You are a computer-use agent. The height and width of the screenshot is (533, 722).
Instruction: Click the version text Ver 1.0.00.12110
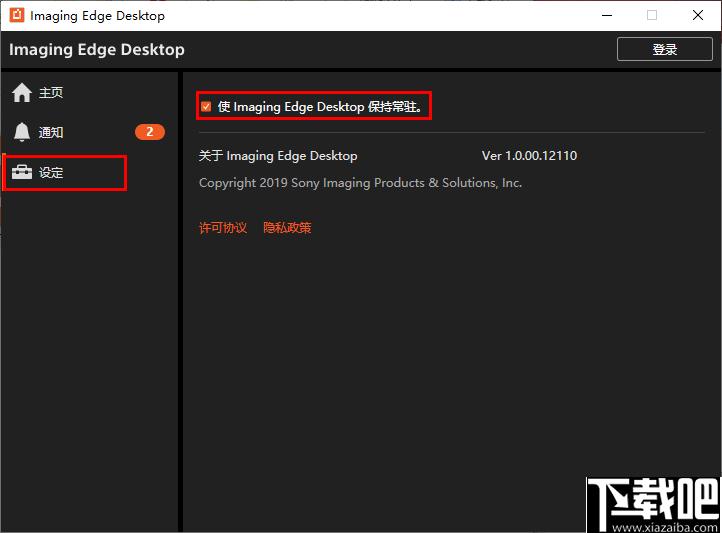coord(529,156)
